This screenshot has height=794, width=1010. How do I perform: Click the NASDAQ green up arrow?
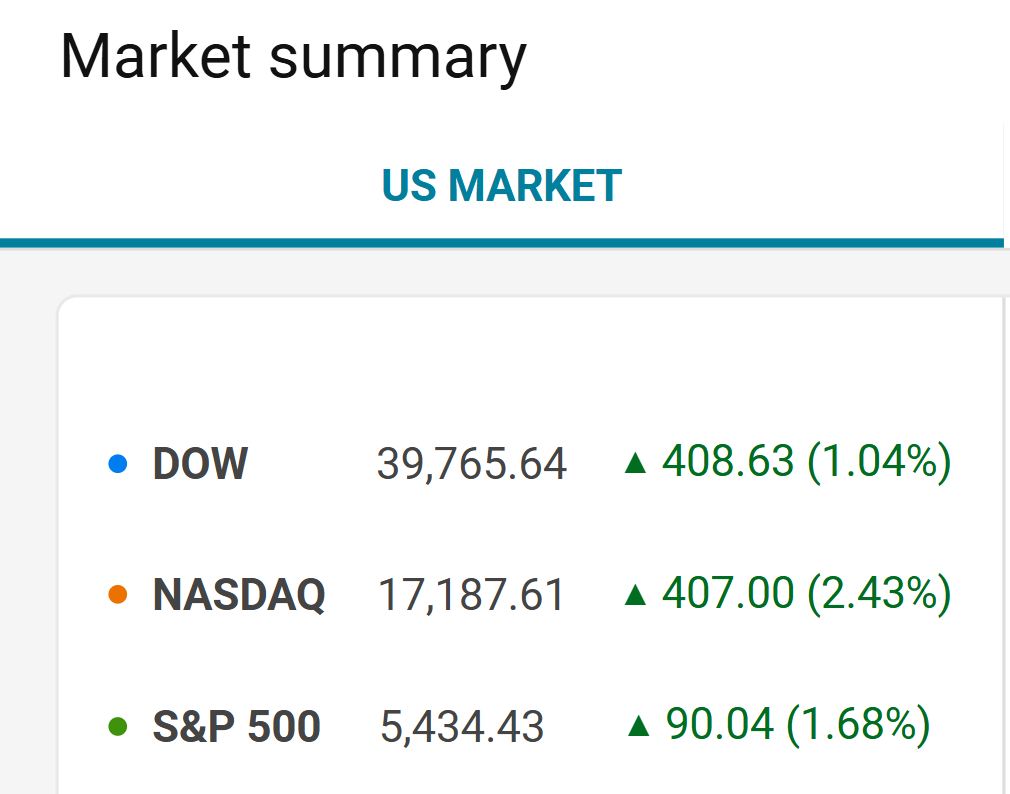(x=634, y=595)
